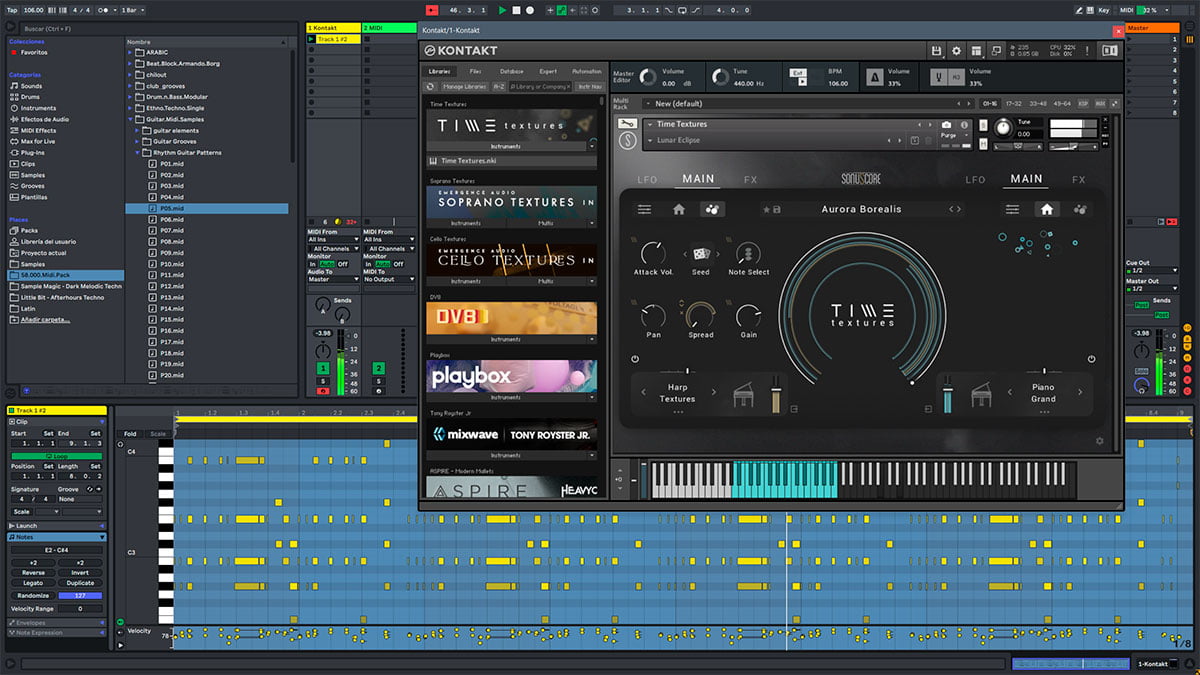Randomize with the Seed dice icon
Viewport: 1200px width, 675px height.
701,254
